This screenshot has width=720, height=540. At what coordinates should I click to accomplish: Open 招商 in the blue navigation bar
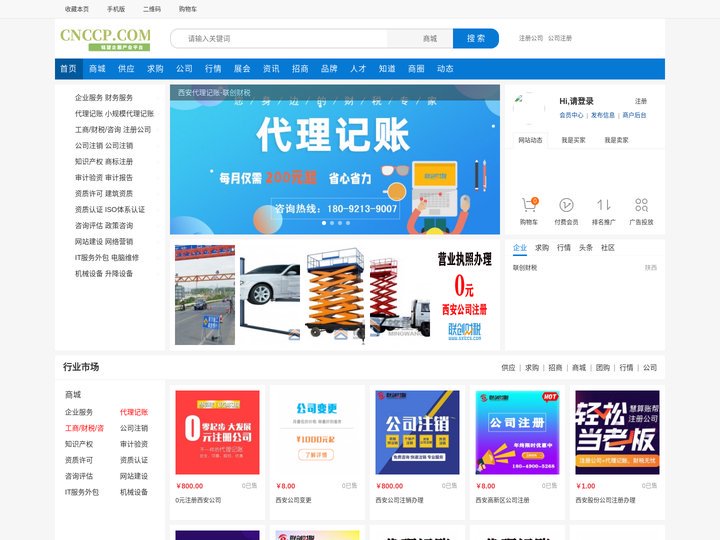point(300,69)
